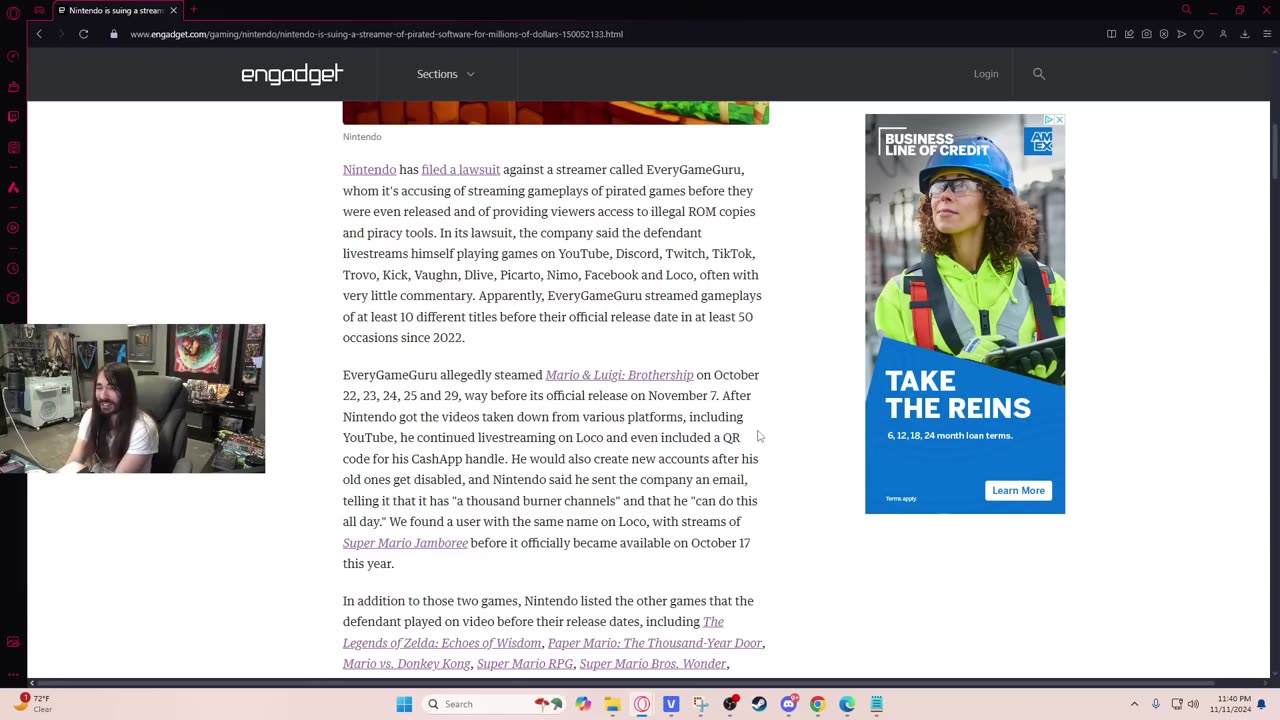This screenshot has width=1280, height=720.
Task: Open the Super Mario Jamboree link
Action: 405,543
